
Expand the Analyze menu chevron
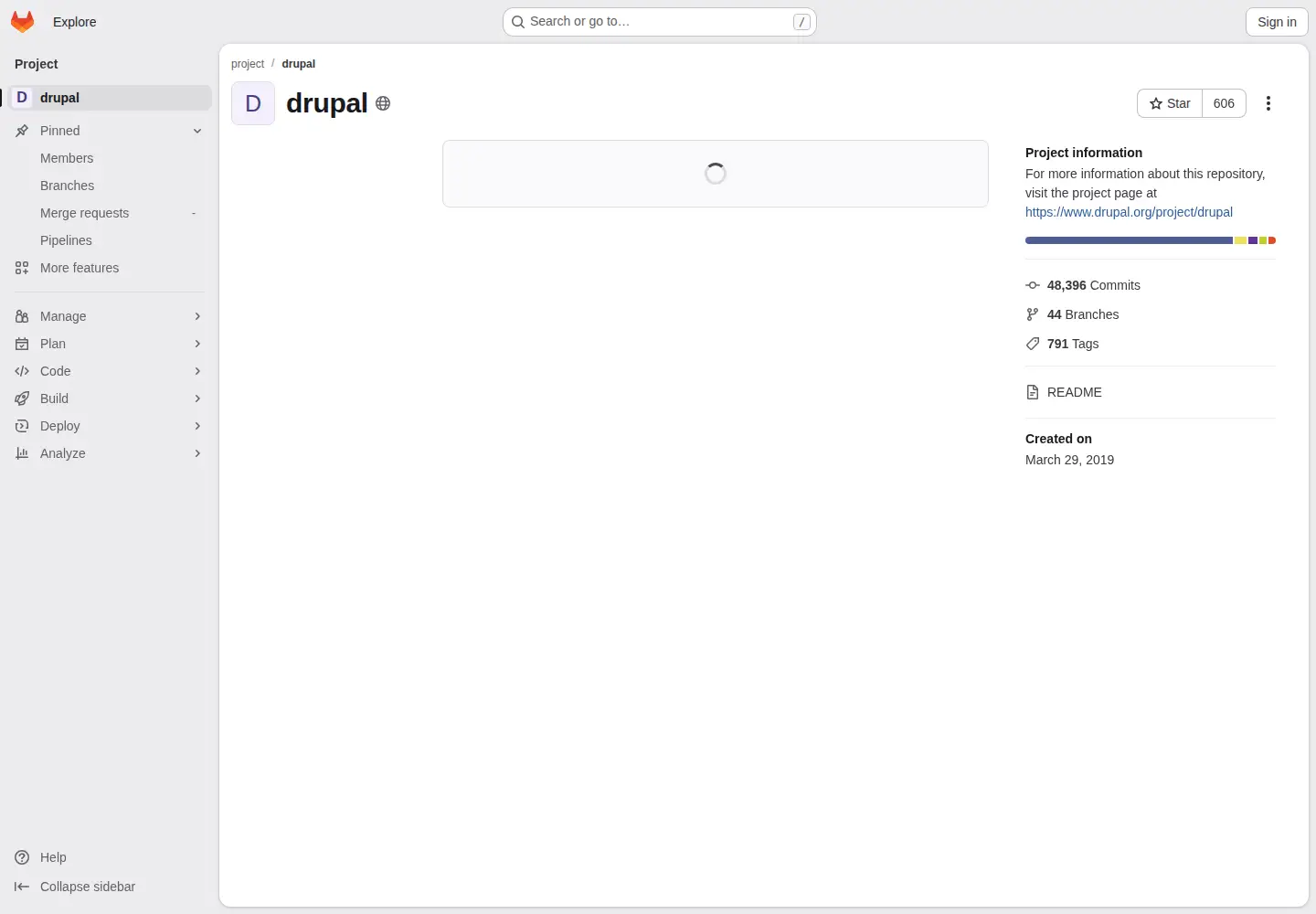coord(197,453)
